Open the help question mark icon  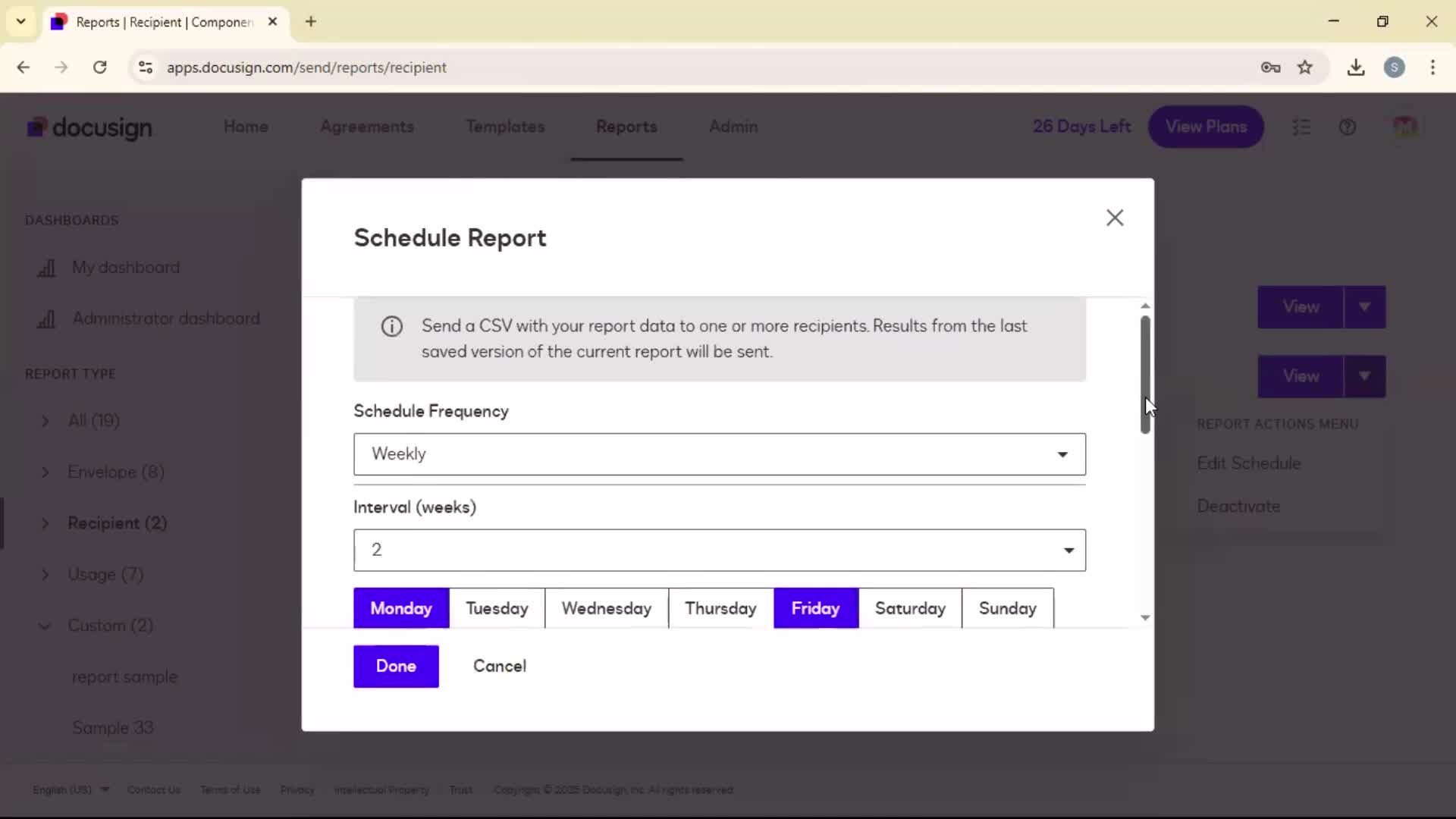pos(1347,127)
